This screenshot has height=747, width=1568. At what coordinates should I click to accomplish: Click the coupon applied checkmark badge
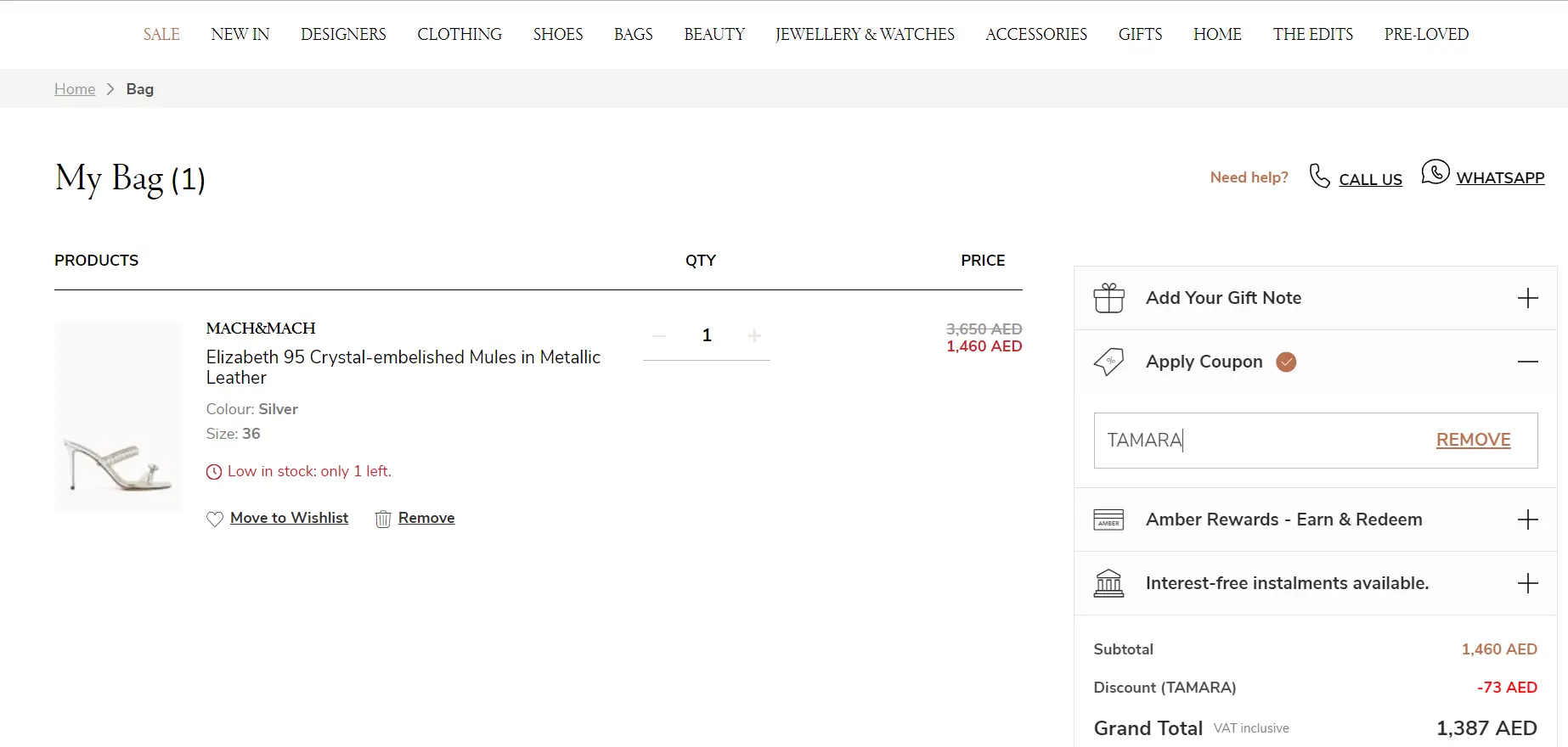pos(1287,362)
